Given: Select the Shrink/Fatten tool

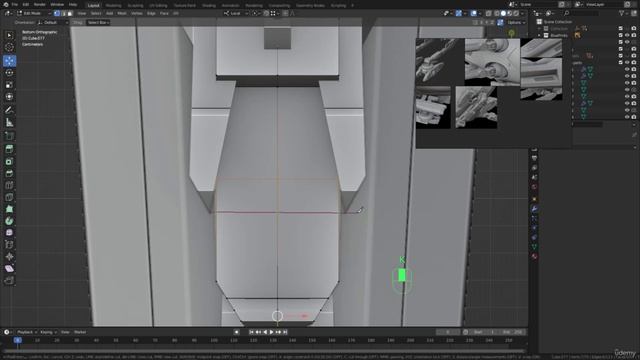Looking at the screenshot, I should [x=9, y=256].
